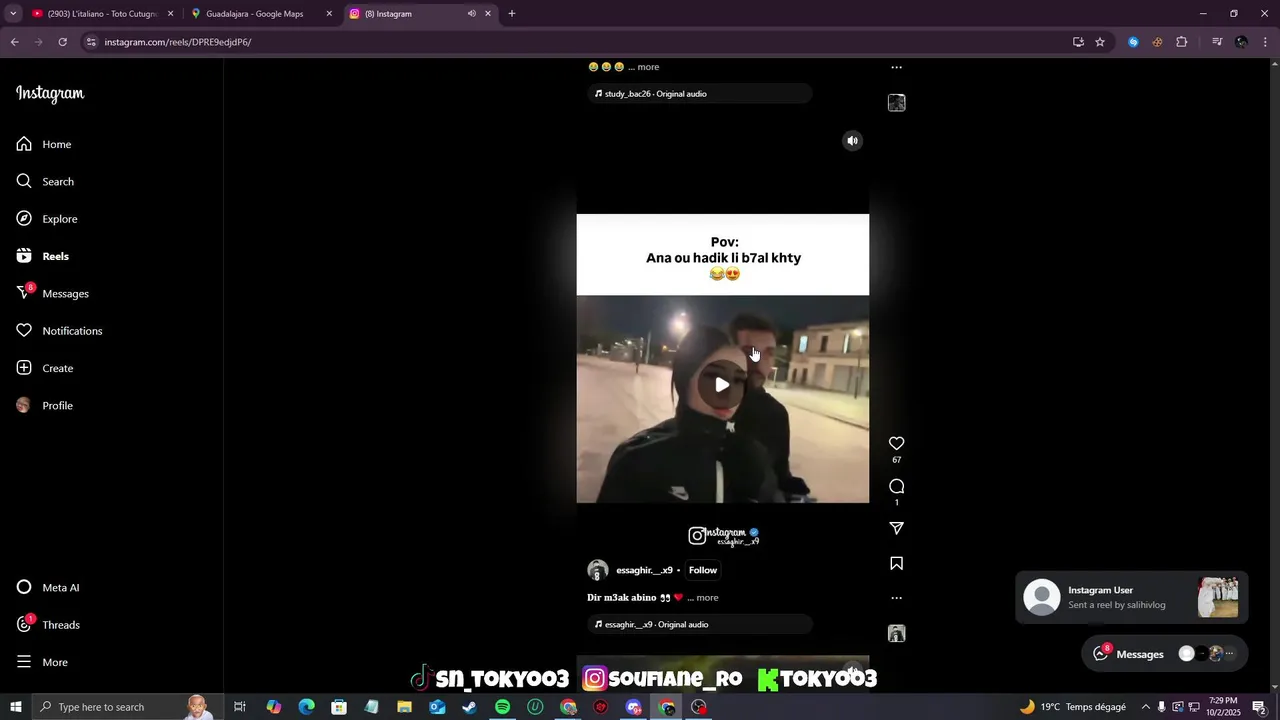Screen dimensions: 1280x720
Task: Open Steam from the taskbar
Action: click(x=470, y=707)
